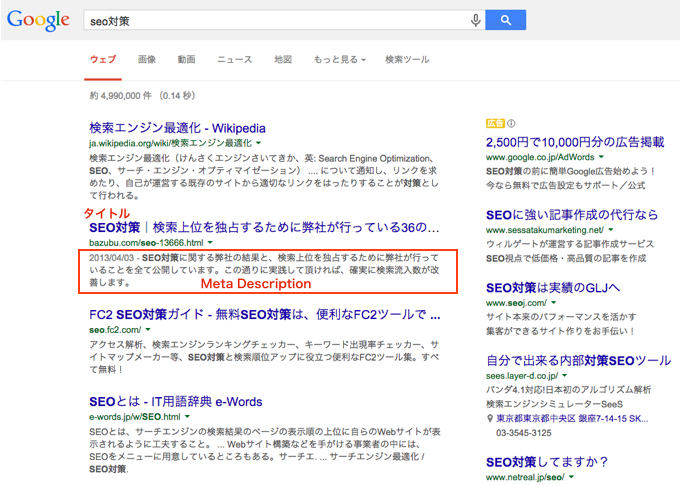The width and height of the screenshot is (680, 485).
Task: Open the FC2 SEO対策ガイド result
Action: pyautogui.click(x=265, y=314)
